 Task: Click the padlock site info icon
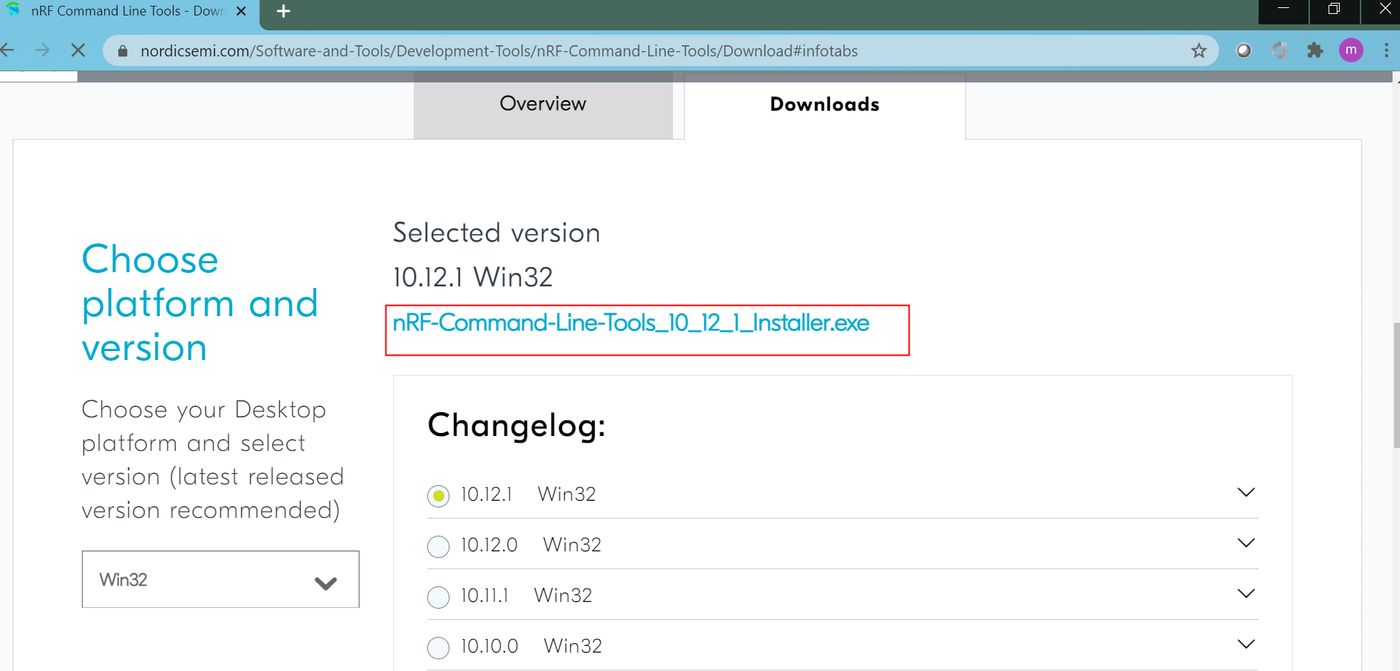point(123,51)
